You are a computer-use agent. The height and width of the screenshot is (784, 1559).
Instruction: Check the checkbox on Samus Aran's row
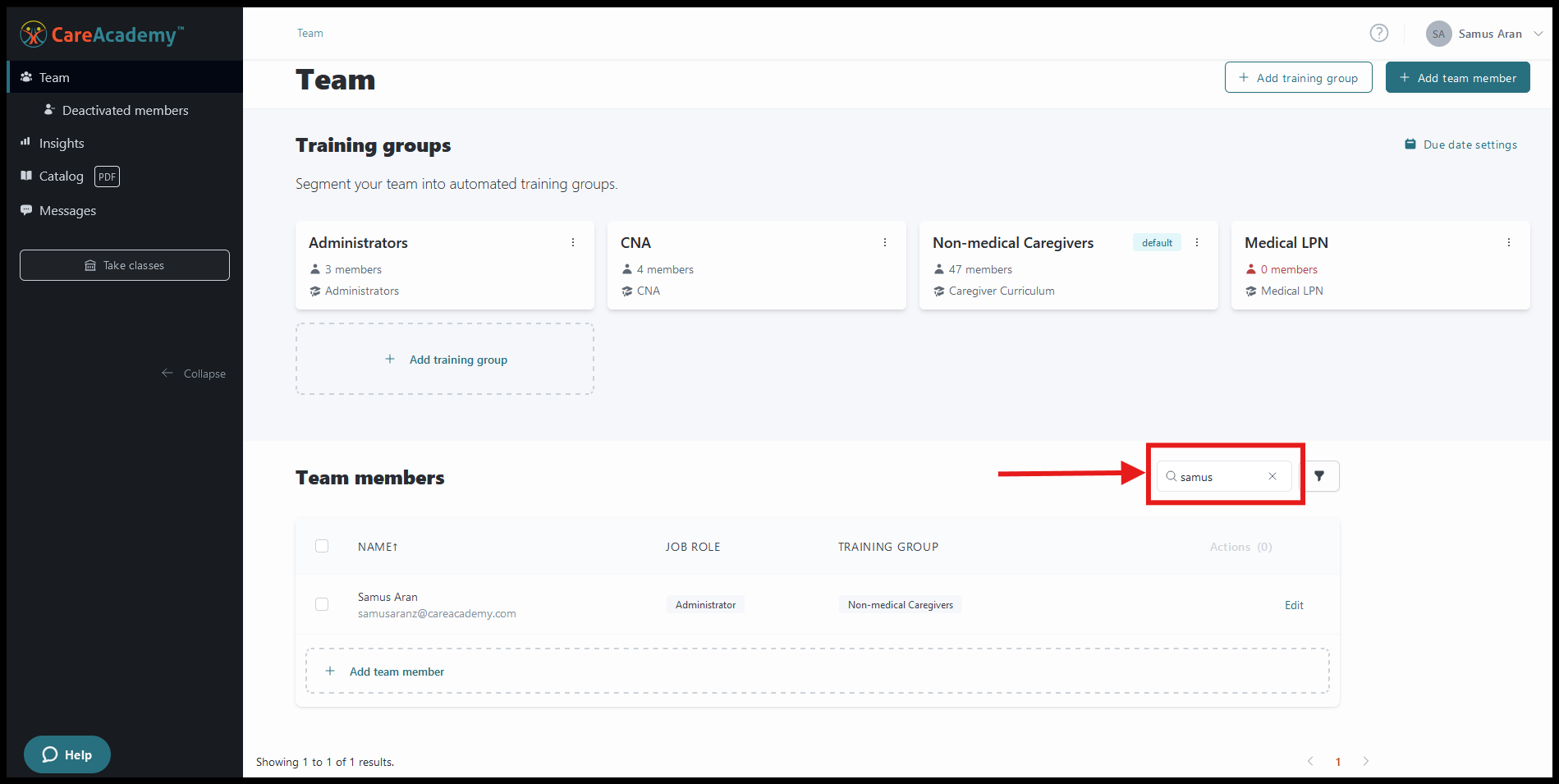click(x=322, y=604)
